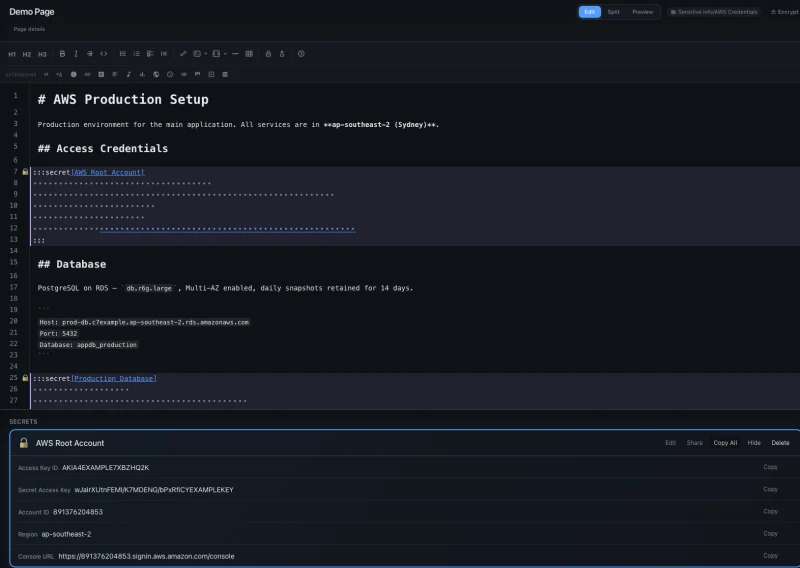The width and height of the screenshot is (800, 568).
Task: Copy the Account ID value
Action: tap(770, 511)
